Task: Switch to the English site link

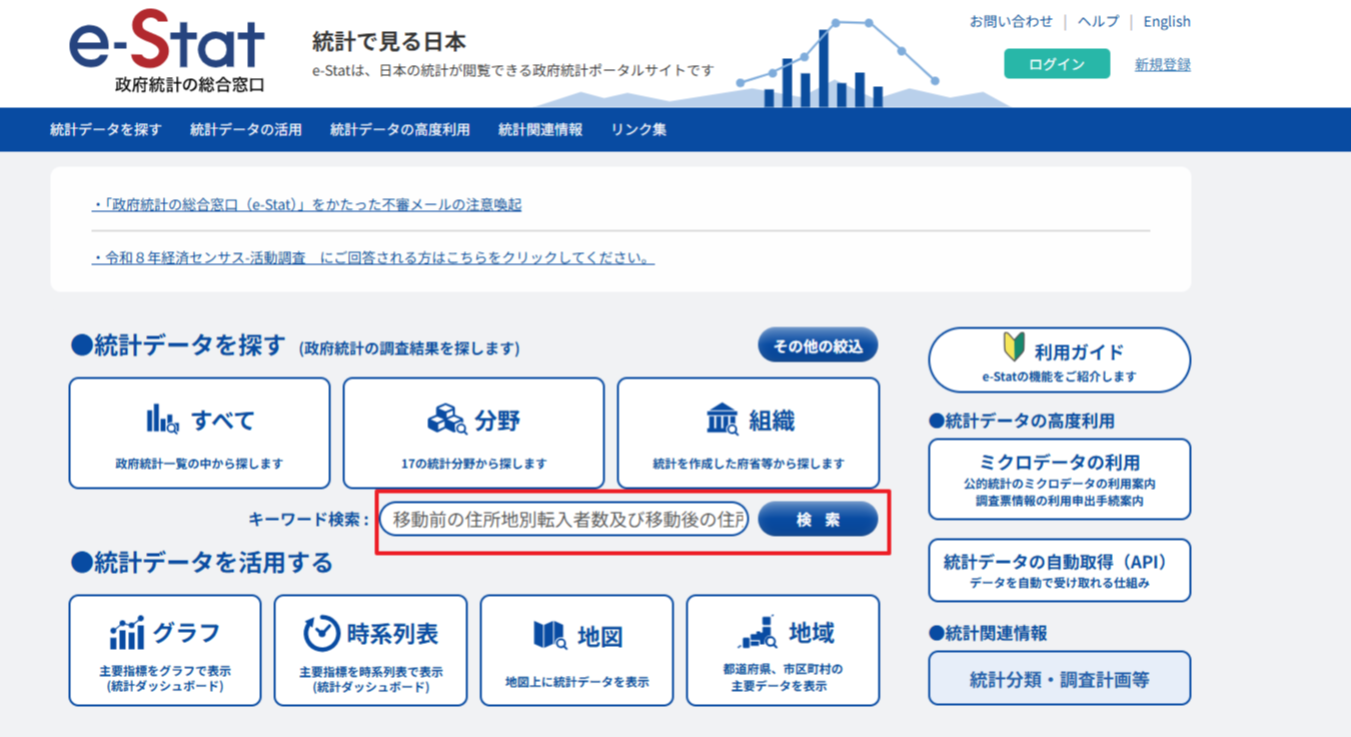Action: click(x=1167, y=21)
